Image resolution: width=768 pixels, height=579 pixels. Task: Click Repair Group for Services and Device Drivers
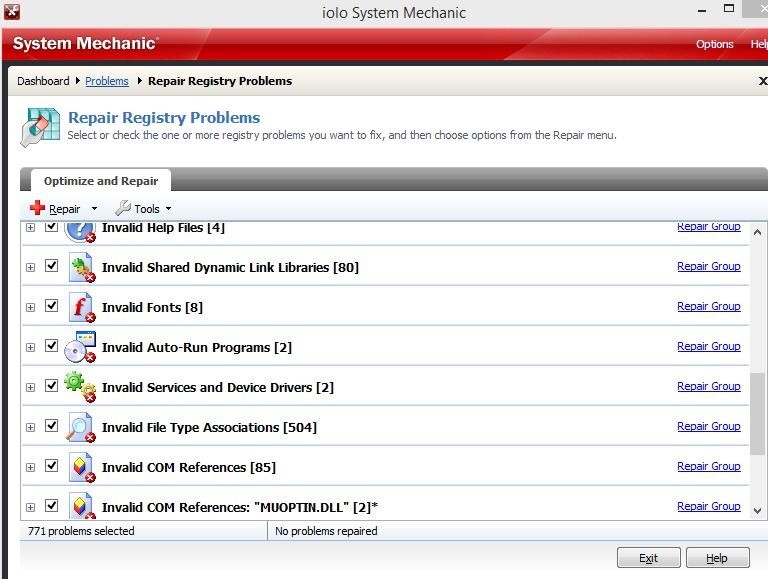(708, 386)
